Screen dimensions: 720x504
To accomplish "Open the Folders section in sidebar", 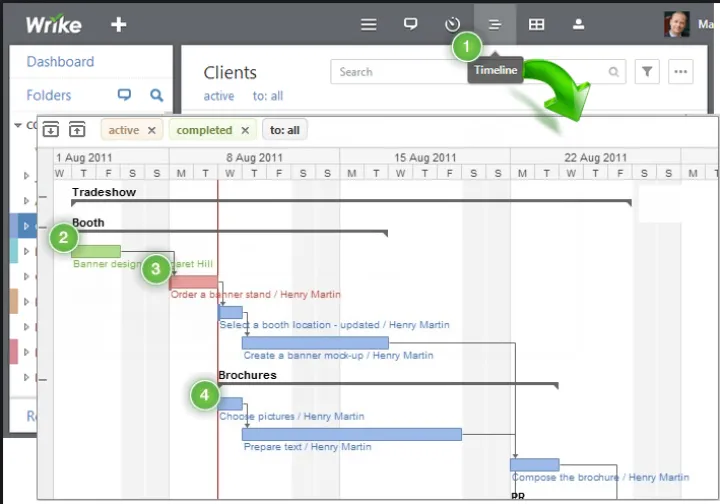I will pyautogui.click(x=49, y=95).
